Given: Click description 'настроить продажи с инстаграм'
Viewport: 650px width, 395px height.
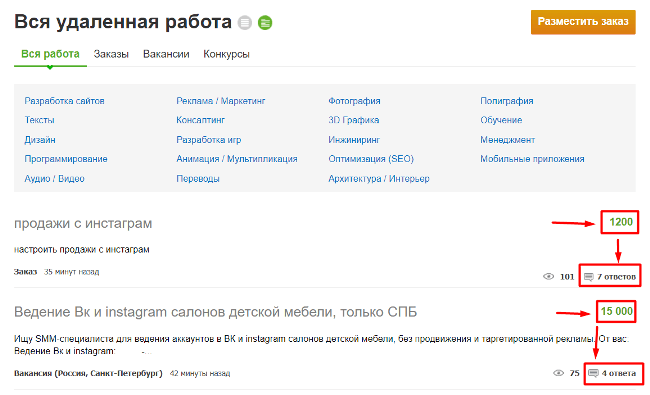Looking at the screenshot, I should tap(82, 250).
